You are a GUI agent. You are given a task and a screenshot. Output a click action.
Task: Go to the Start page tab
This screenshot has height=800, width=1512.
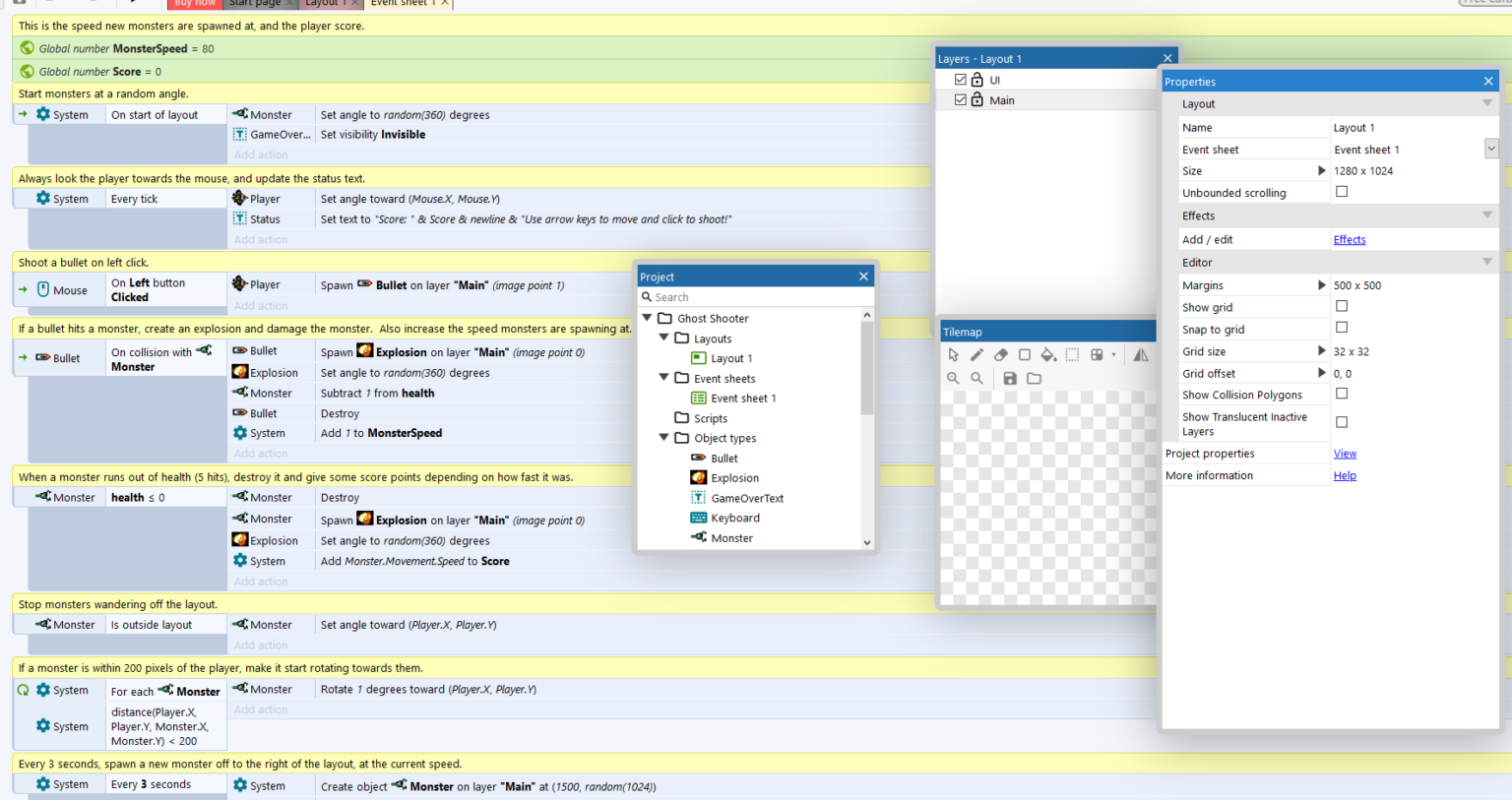pyautogui.click(x=256, y=4)
